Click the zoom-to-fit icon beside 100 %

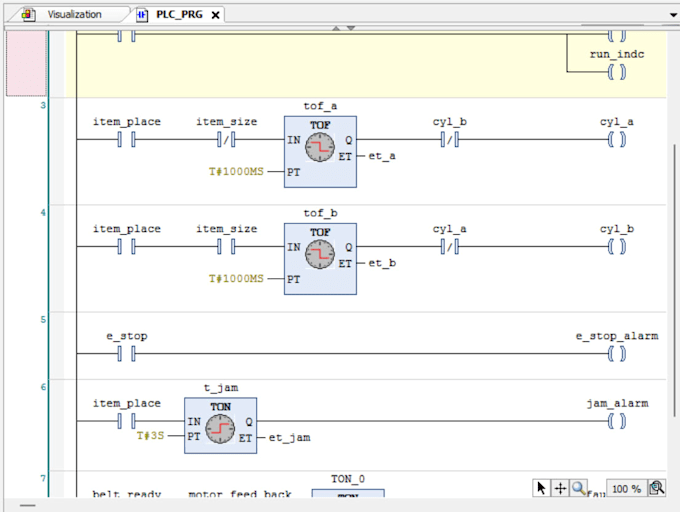(657, 488)
